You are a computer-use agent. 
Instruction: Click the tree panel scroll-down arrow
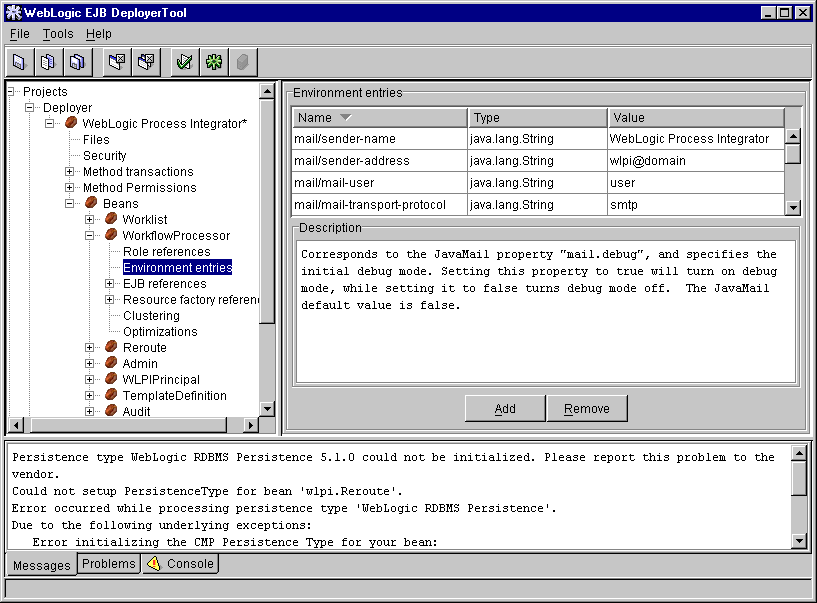(267, 409)
